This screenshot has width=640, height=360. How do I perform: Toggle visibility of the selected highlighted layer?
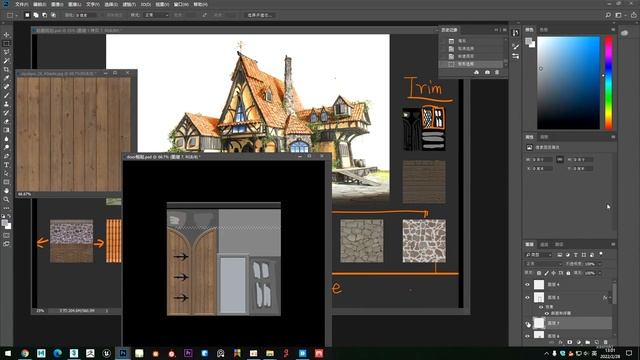pyautogui.click(x=528, y=324)
